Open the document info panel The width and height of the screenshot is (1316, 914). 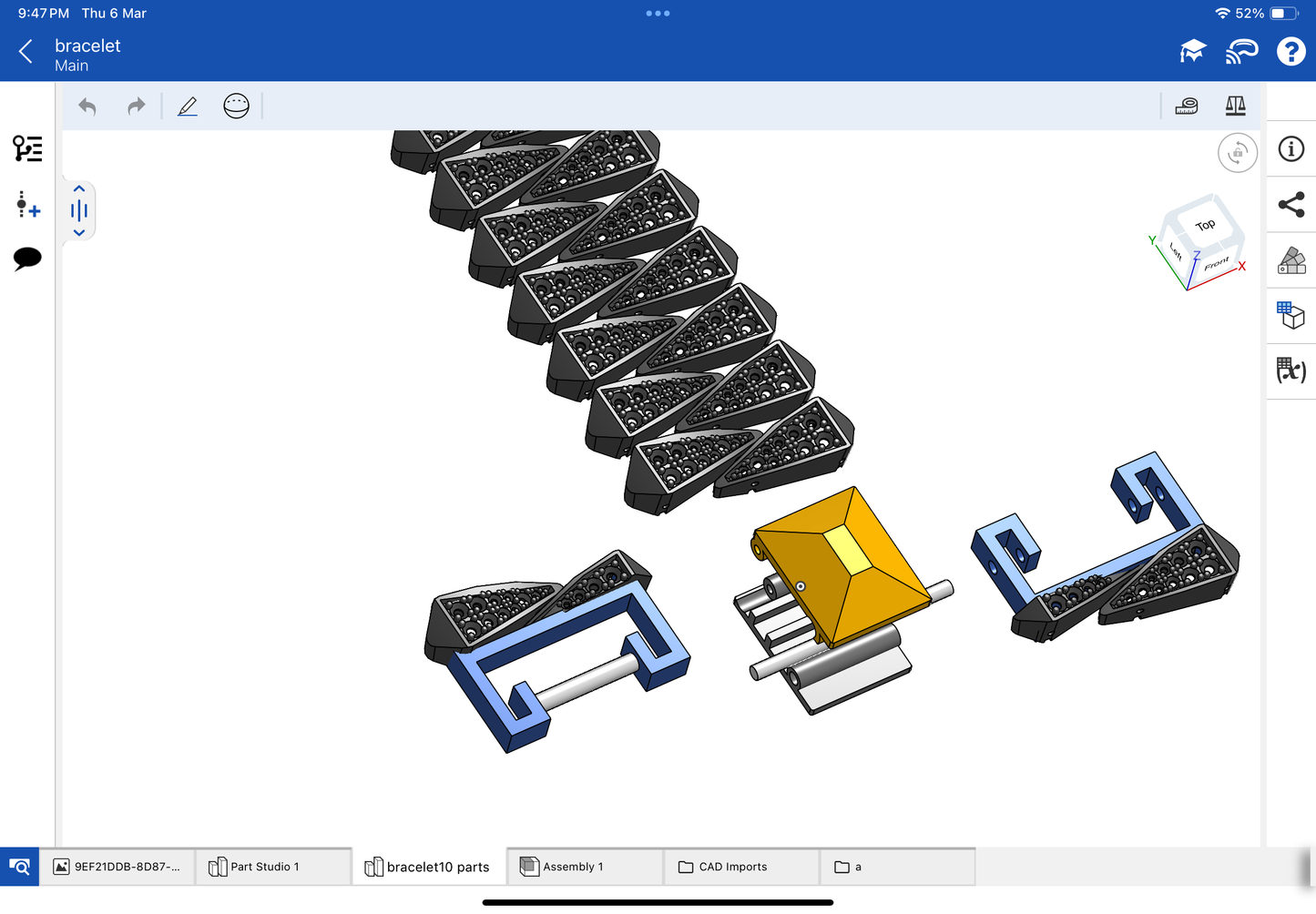point(1290,149)
